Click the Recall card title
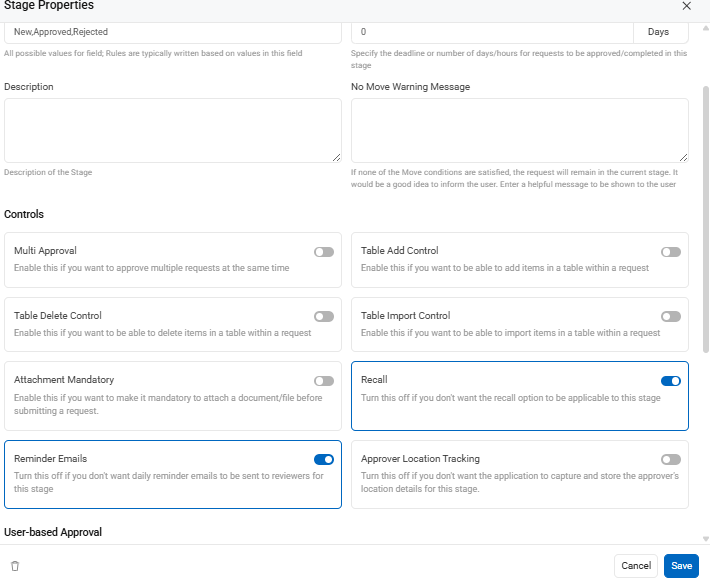Screen dimensions: 710x585 click(374, 379)
